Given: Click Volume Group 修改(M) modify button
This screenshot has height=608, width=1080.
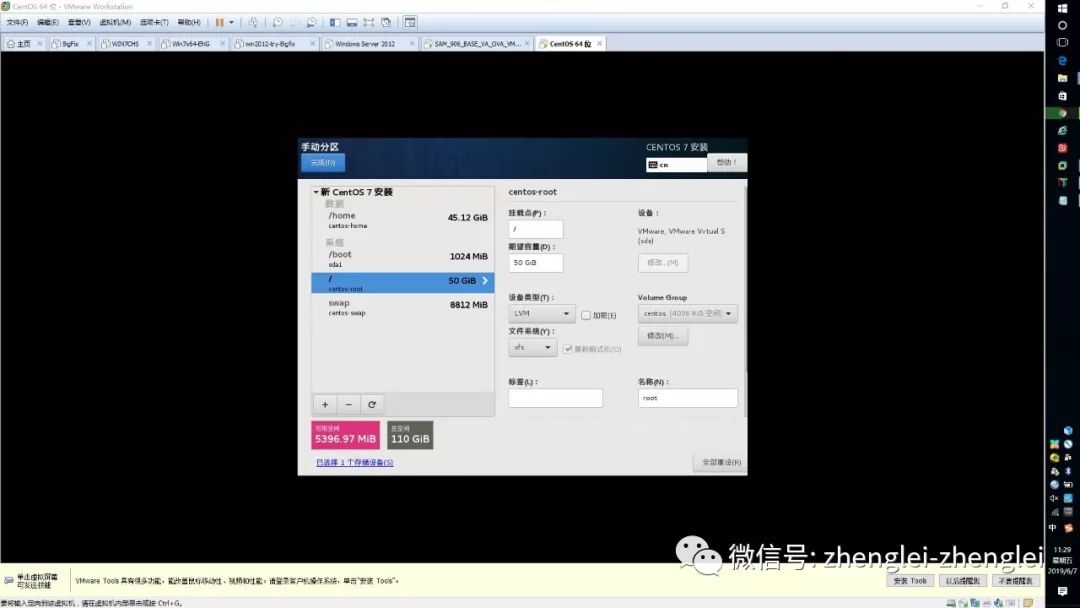Looking at the screenshot, I should (x=663, y=335).
